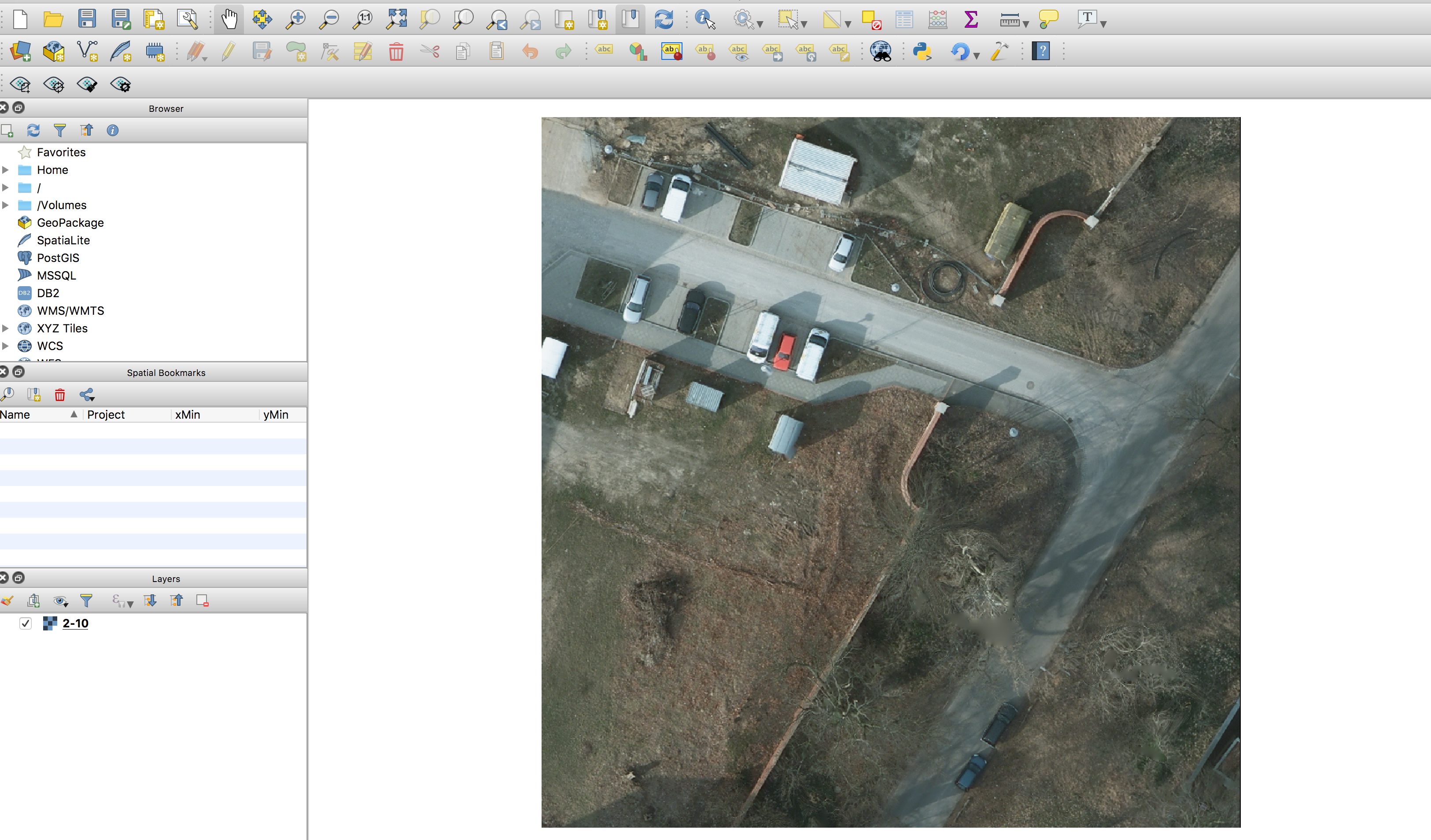Open the Python console icon
This screenshot has height=840, width=1431.
[x=922, y=52]
